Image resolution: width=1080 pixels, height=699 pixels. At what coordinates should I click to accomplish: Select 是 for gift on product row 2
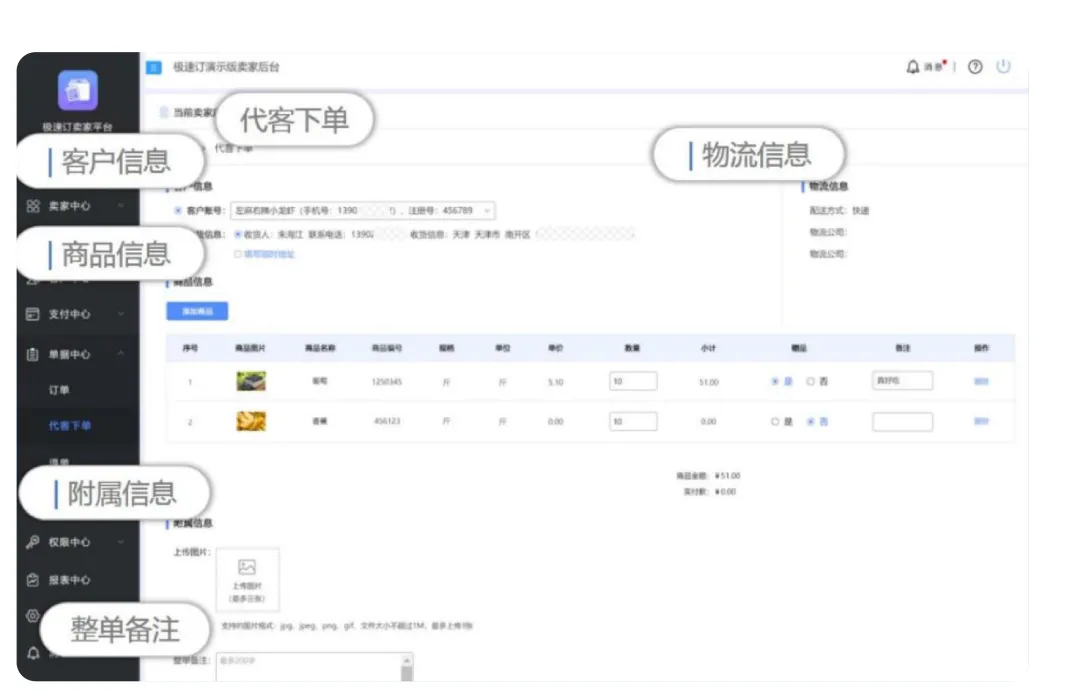[775, 422]
